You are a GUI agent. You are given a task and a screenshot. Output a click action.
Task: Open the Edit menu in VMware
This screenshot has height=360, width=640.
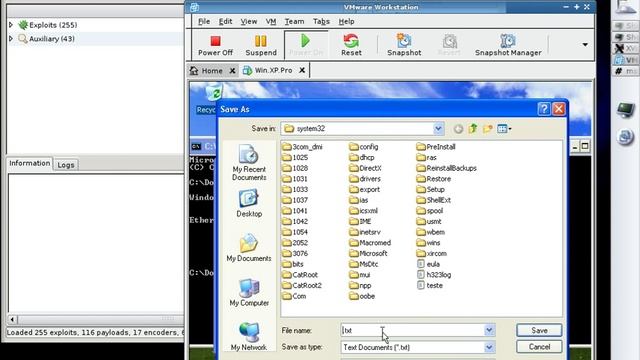click(x=225, y=22)
